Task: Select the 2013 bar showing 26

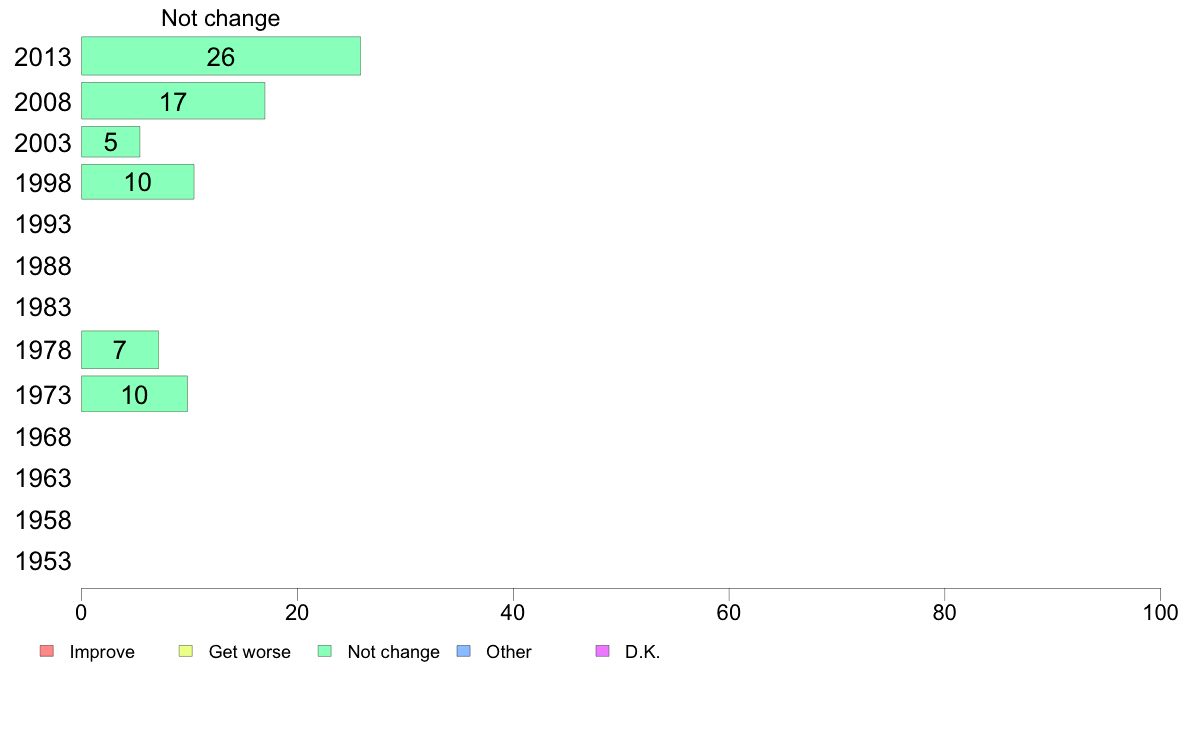Action: point(221,56)
